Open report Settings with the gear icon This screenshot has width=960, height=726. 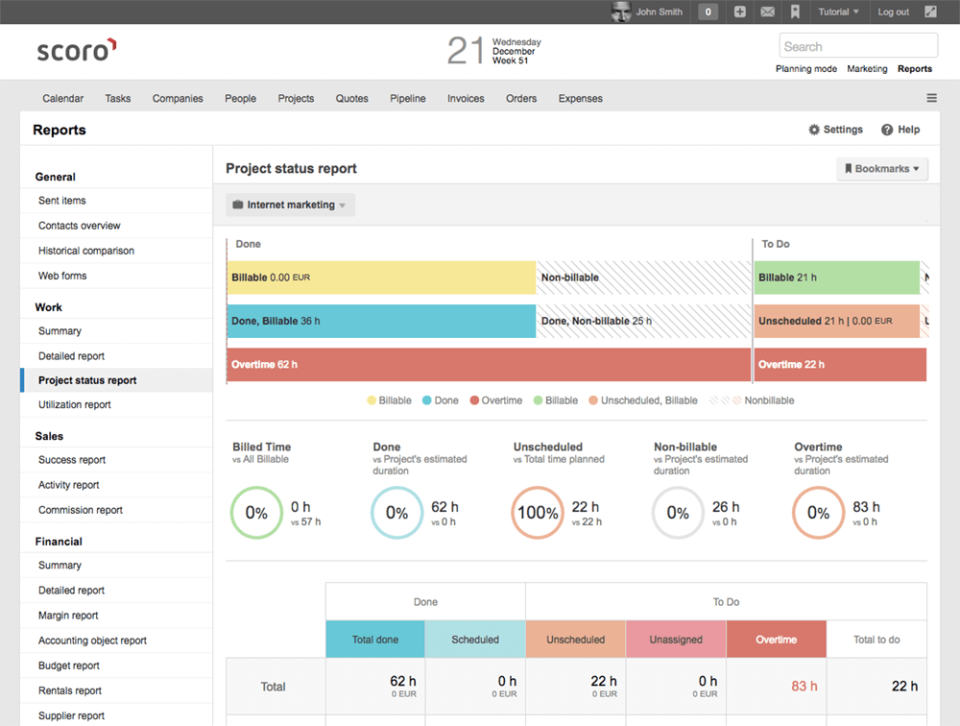tap(835, 129)
